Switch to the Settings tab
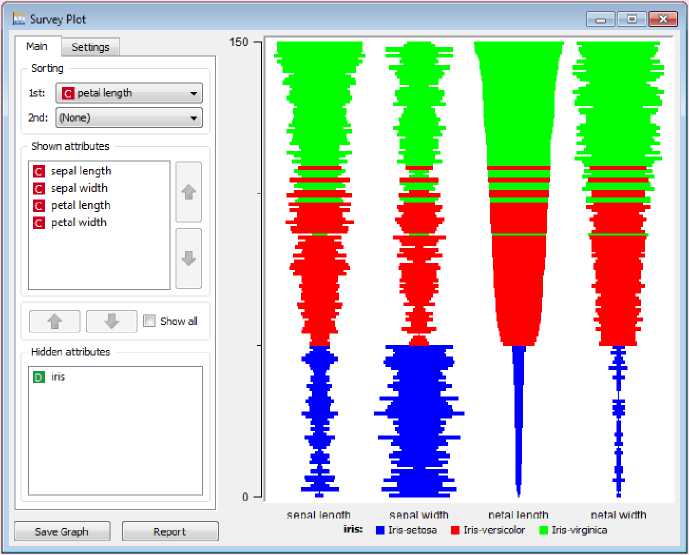This screenshot has width=689, height=555. [90, 47]
